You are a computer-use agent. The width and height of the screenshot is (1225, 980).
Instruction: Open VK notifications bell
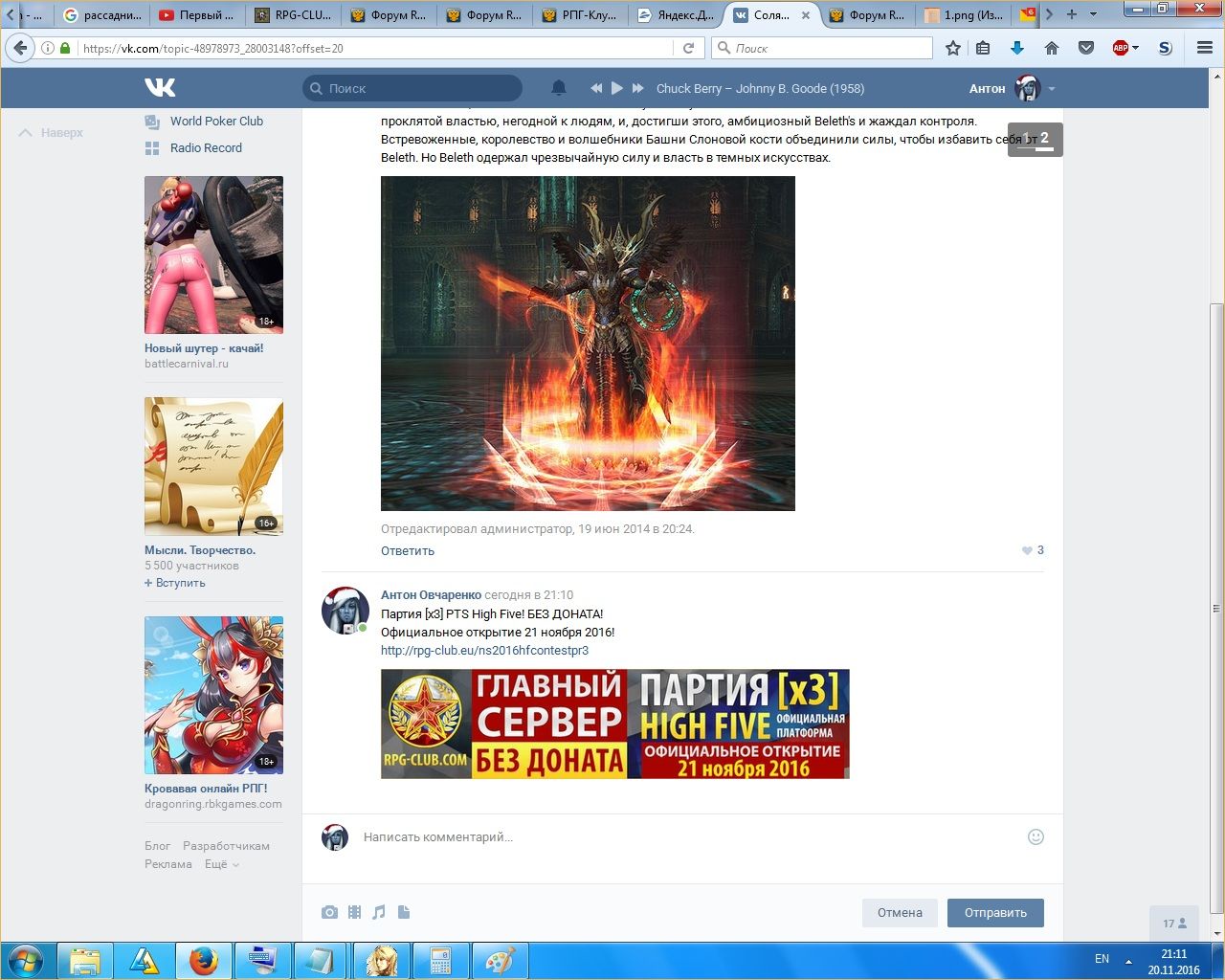(559, 88)
